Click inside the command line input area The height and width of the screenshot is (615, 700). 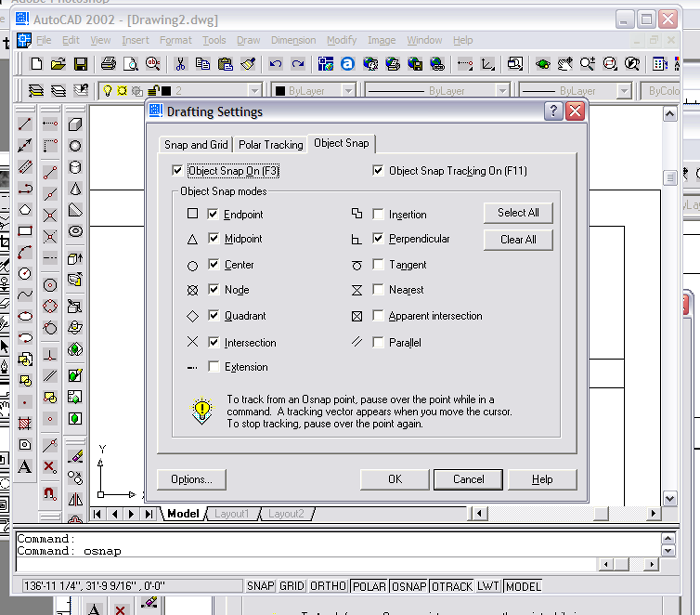[x=306, y=565]
